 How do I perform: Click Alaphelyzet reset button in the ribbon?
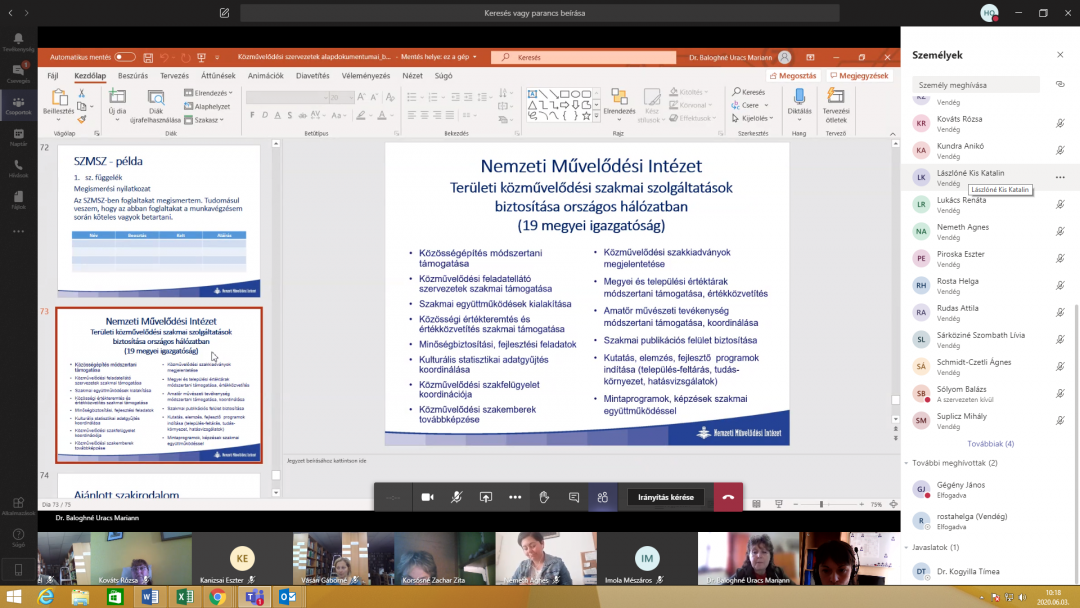(207, 107)
